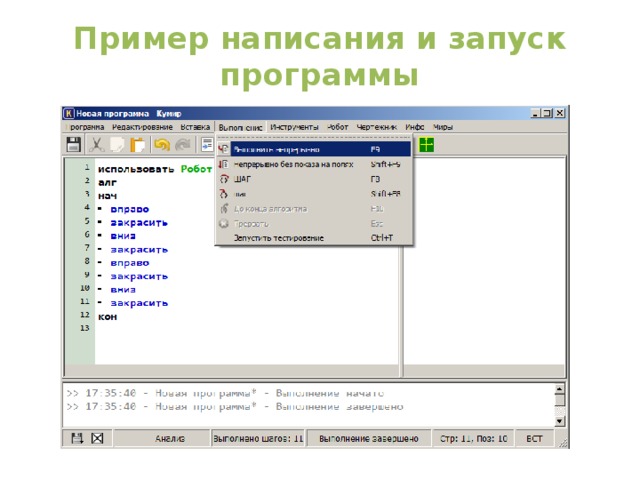The height and width of the screenshot is (480, 640).
Task: Click the output panel scroll up arrow
Action: click(x=560, y=389)
